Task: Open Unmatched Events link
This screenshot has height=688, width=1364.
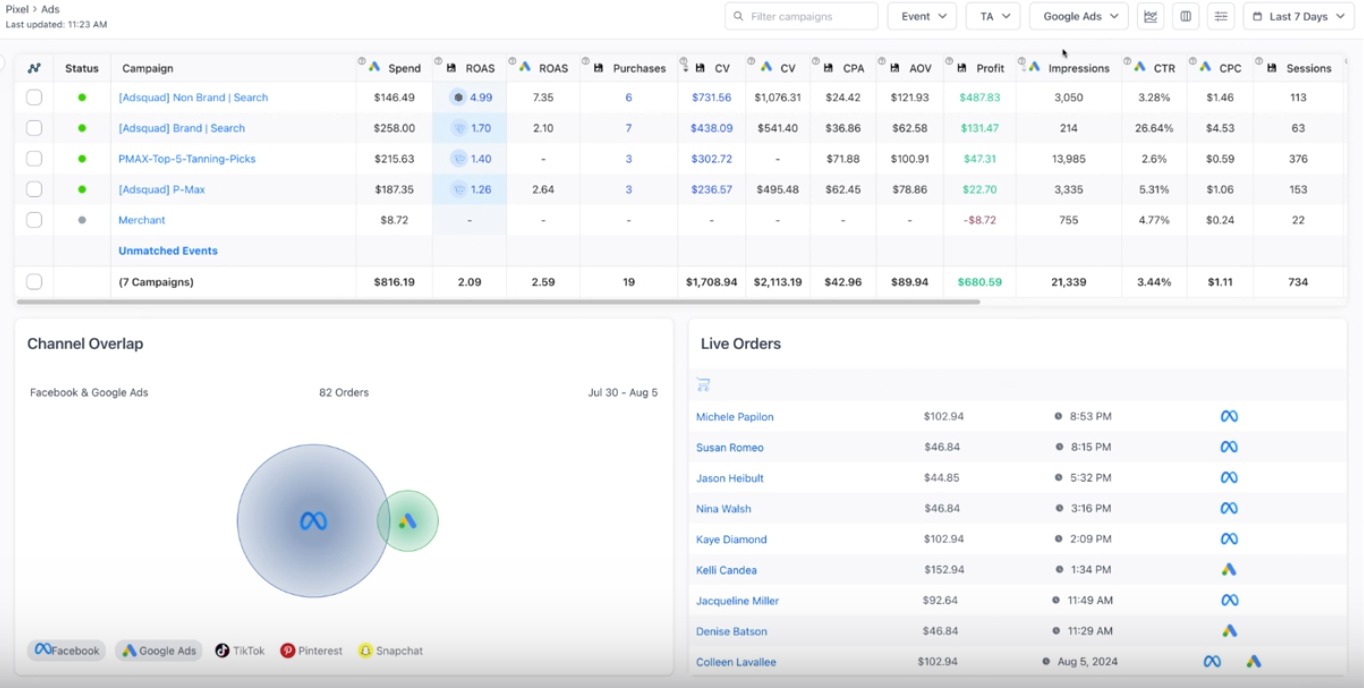Action: pos(168,251)
